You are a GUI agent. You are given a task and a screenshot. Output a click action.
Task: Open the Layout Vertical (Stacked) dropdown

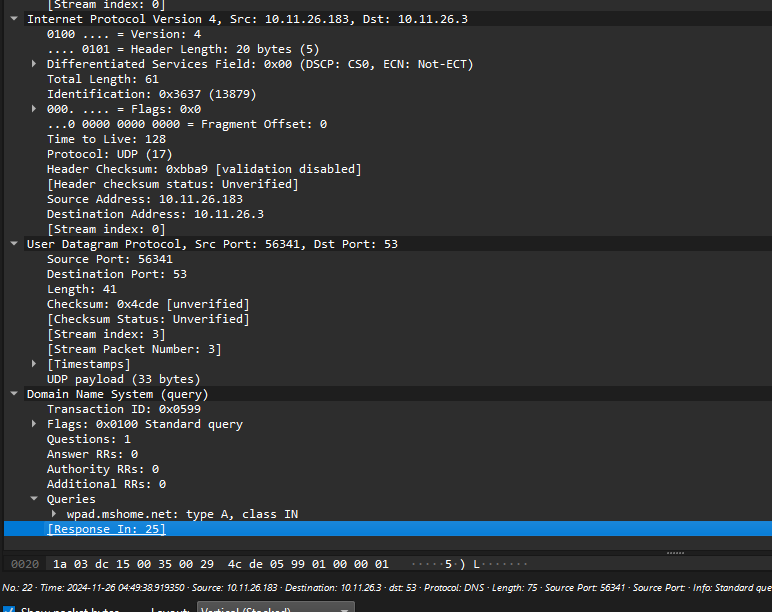click(x=276, y=608)
